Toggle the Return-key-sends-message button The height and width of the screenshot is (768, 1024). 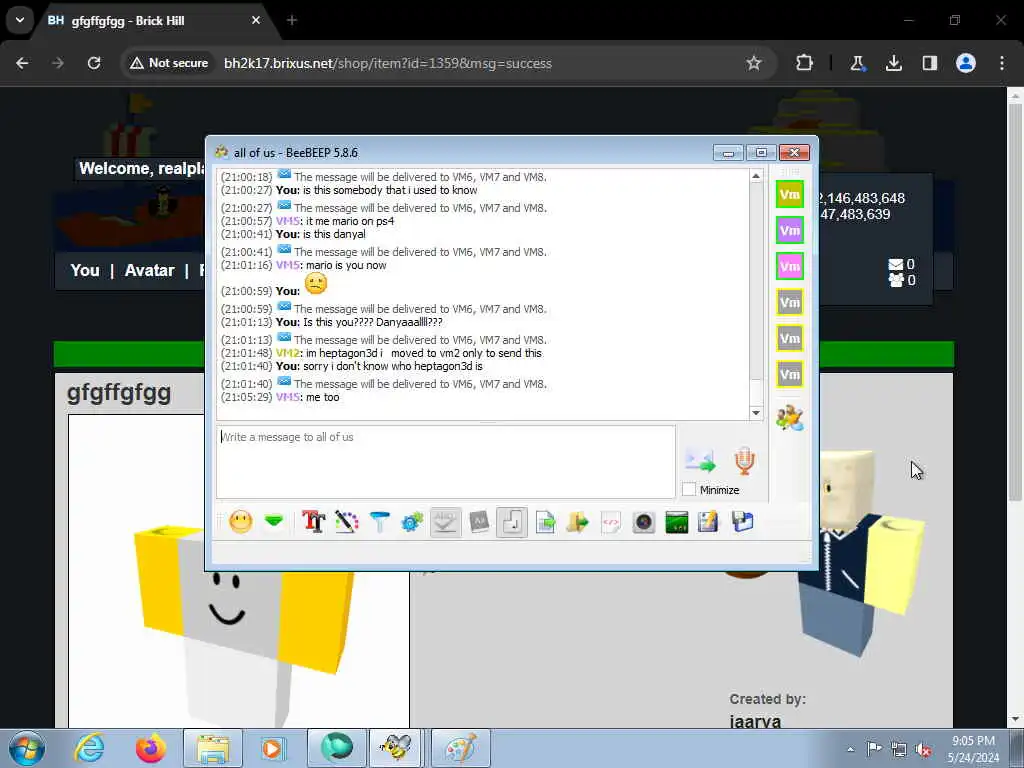tap(512, 522)
